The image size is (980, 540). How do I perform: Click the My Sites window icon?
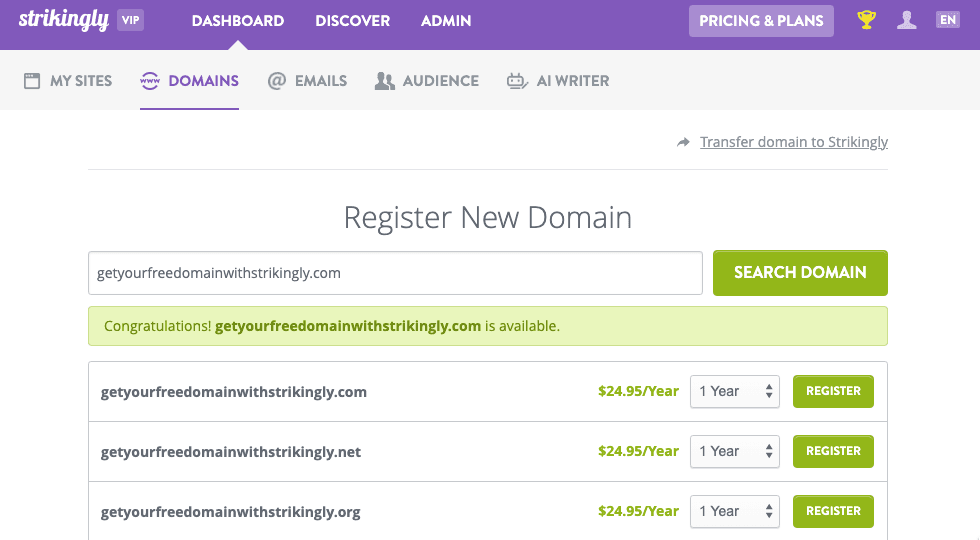point(32,81)
